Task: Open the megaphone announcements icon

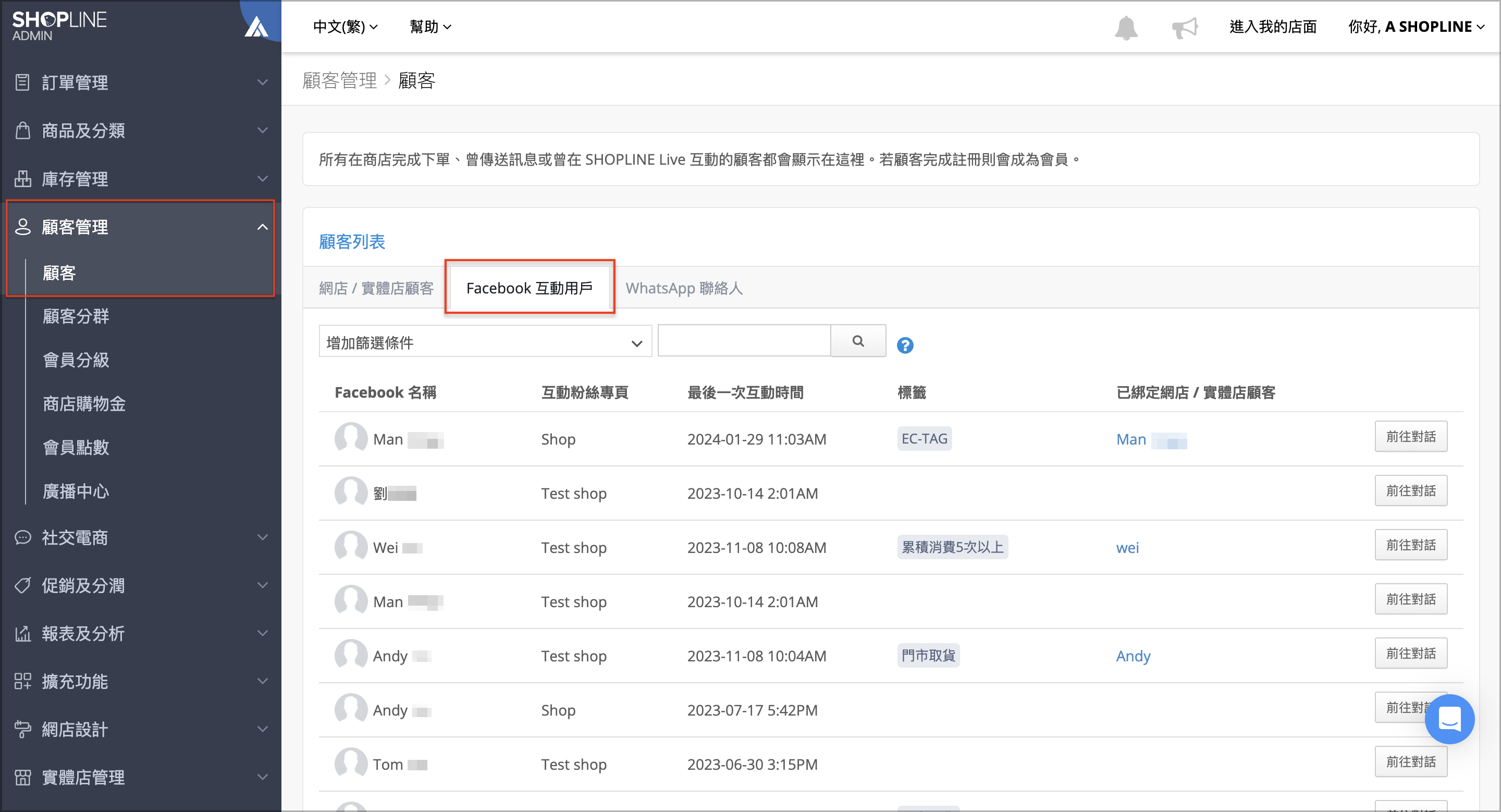Action: point(1185,28)
